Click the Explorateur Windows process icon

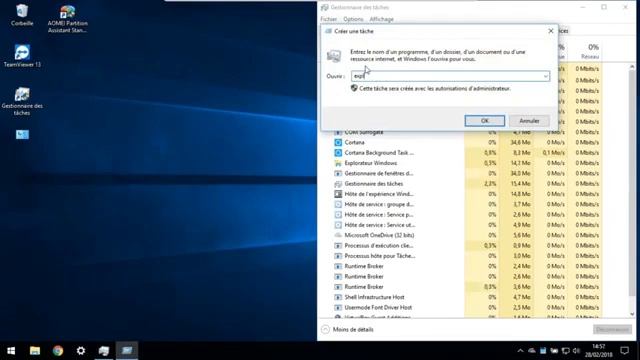(338, 163)
